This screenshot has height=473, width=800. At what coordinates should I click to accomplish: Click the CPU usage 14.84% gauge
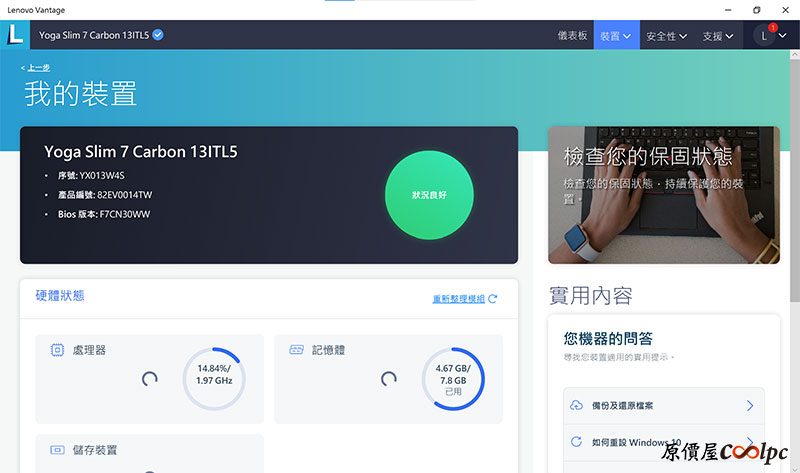tap(214, 379)
